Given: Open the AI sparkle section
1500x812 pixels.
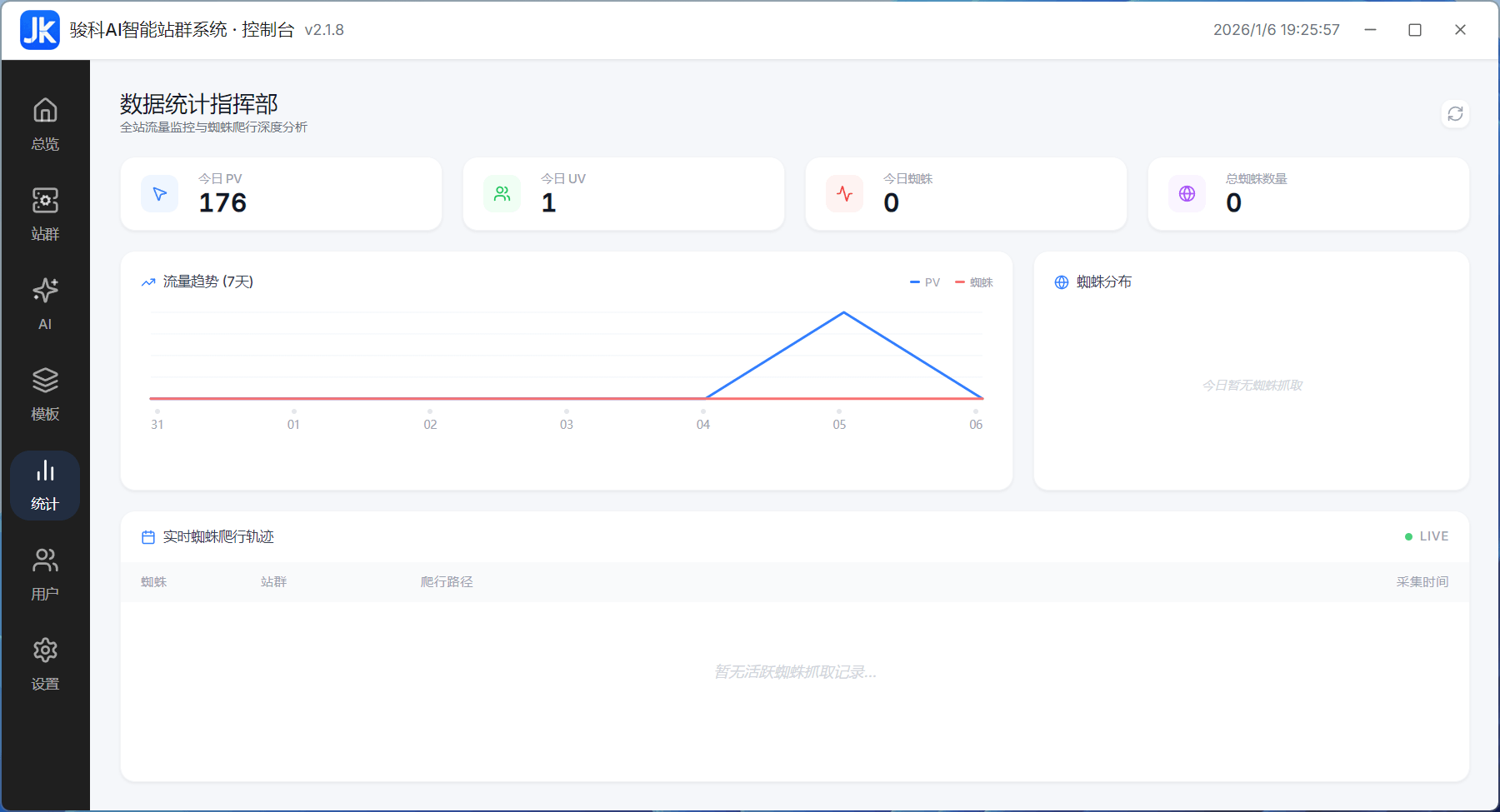Looking at the screenshot, I should pyautogui.click(x=45, y=304).
